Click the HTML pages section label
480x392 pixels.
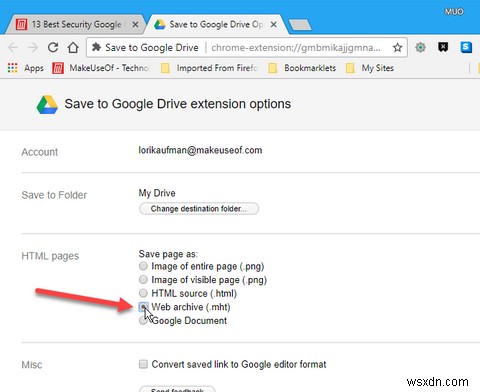pos(50,256)
